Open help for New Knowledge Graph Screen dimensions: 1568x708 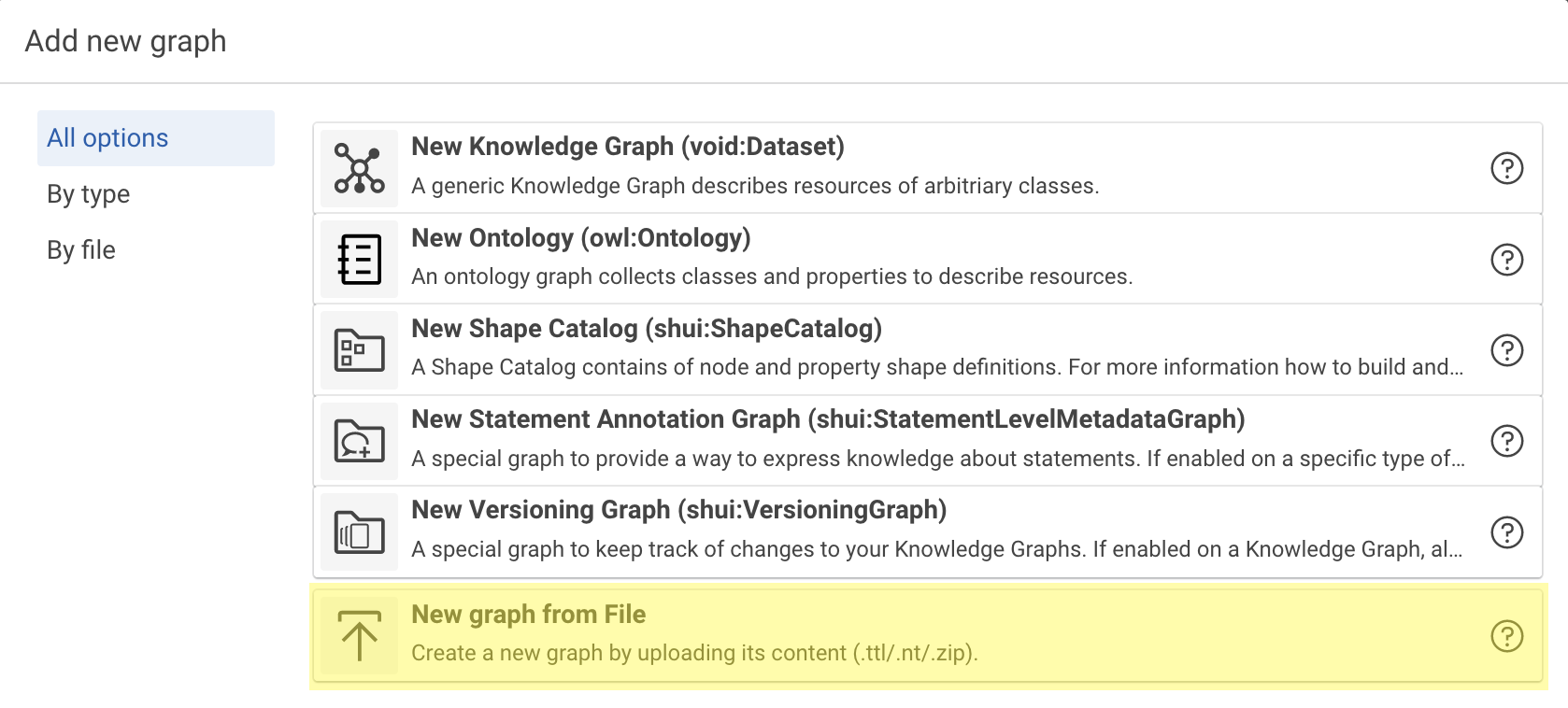coord(1507,168)
